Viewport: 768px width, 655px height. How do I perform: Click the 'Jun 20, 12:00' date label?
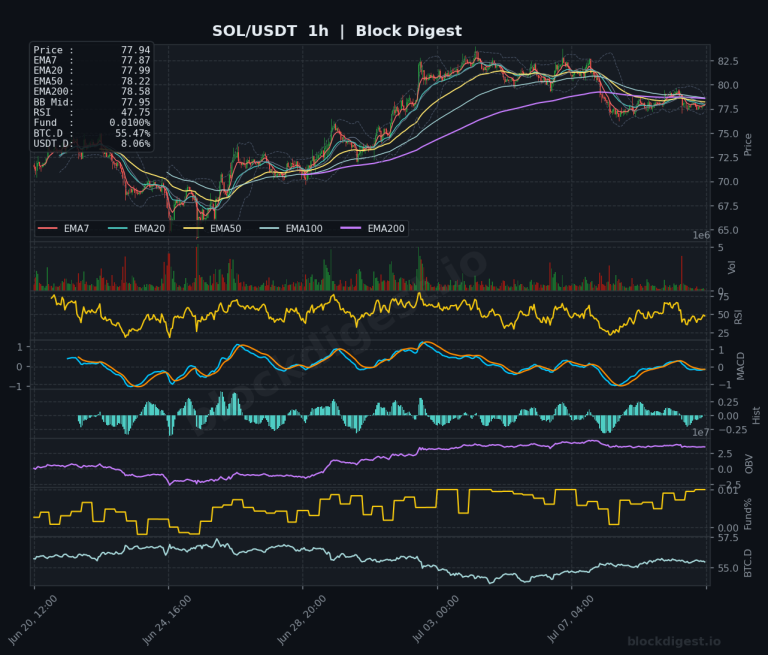pos(33,620)
